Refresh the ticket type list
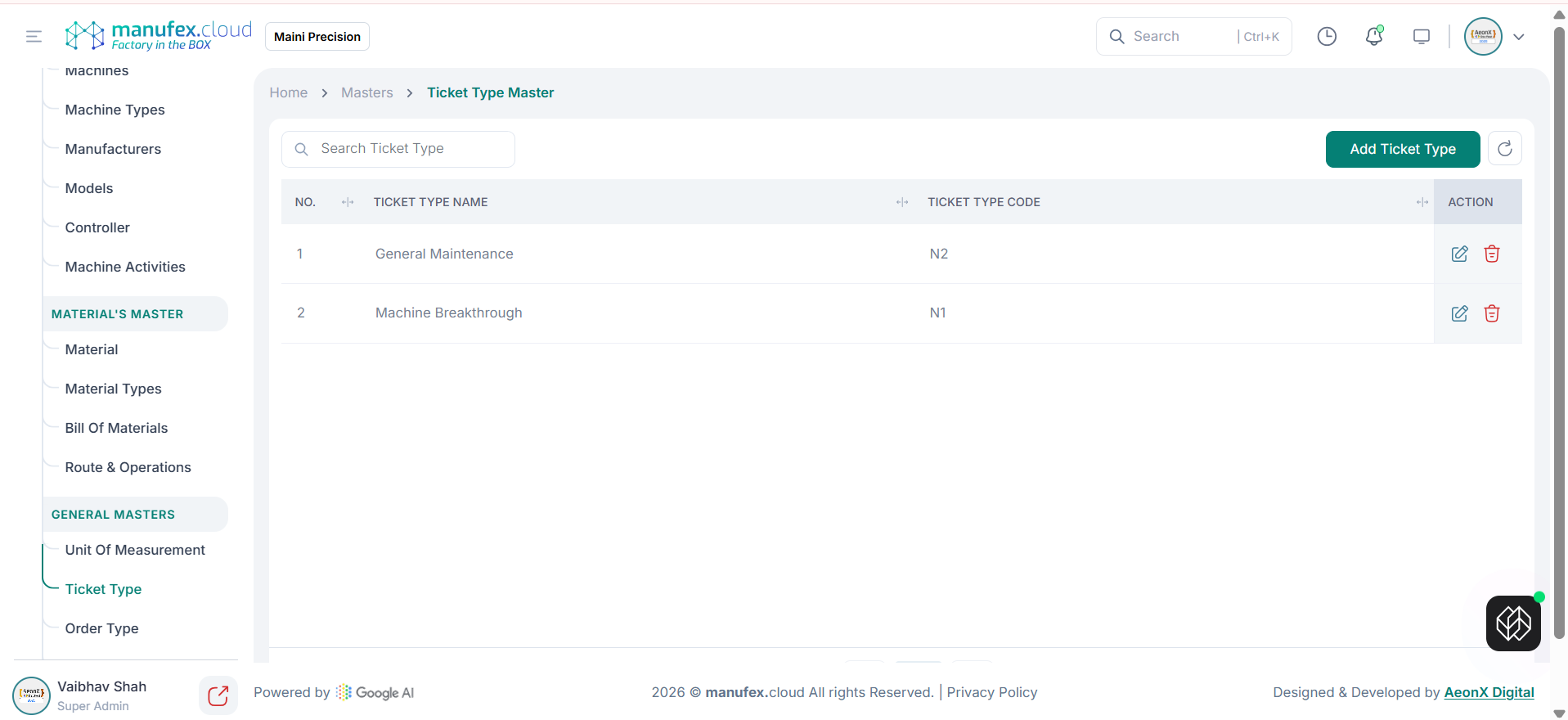Image resolution: width=1568 pixels, height=720 pixels. pos(1504,149)
